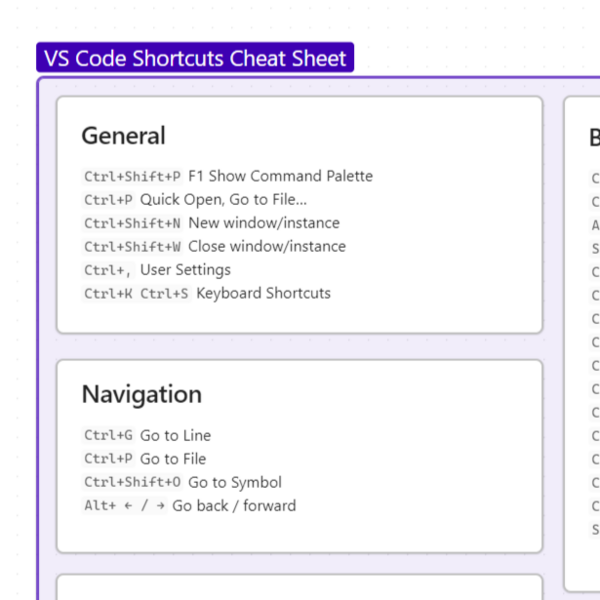Click the User Settings entry

pos(185,270)
